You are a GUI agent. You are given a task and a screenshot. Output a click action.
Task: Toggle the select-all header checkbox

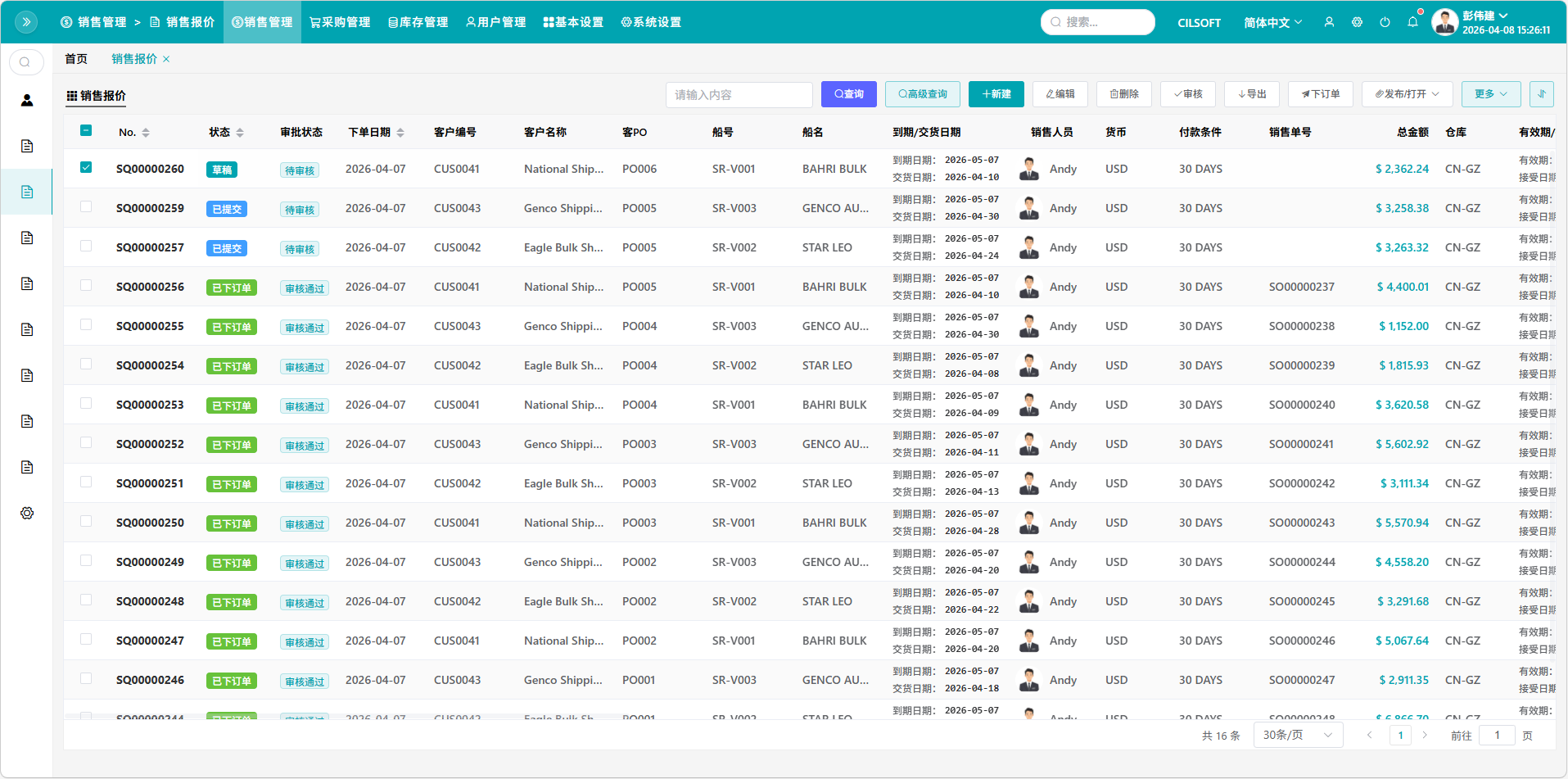(x=86, y=131)
